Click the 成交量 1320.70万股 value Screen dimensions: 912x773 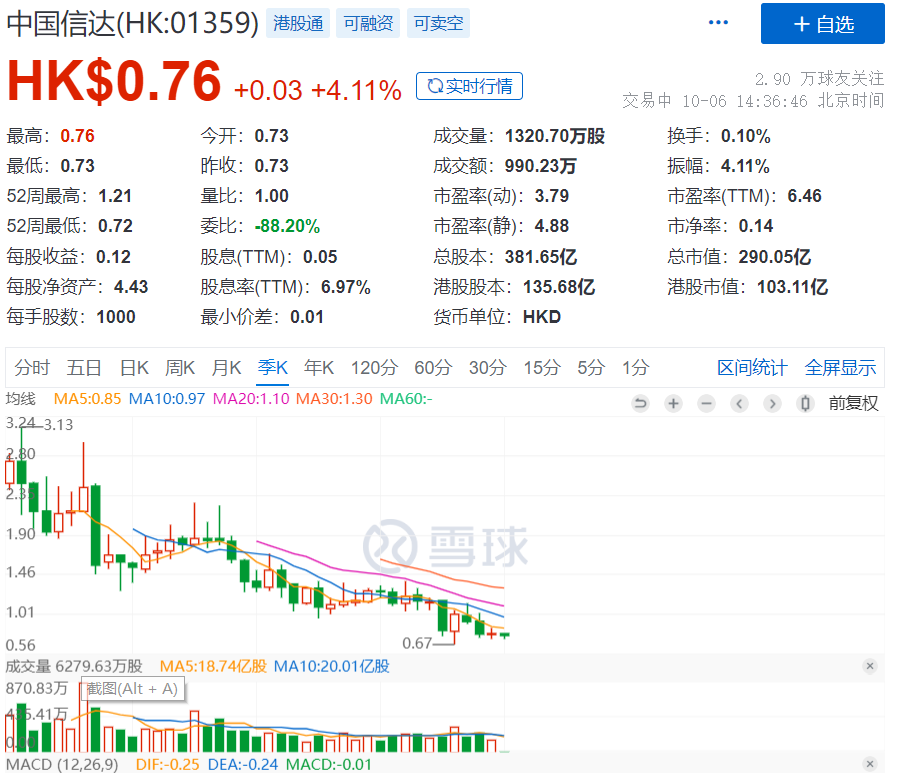[x=554, y=136]
